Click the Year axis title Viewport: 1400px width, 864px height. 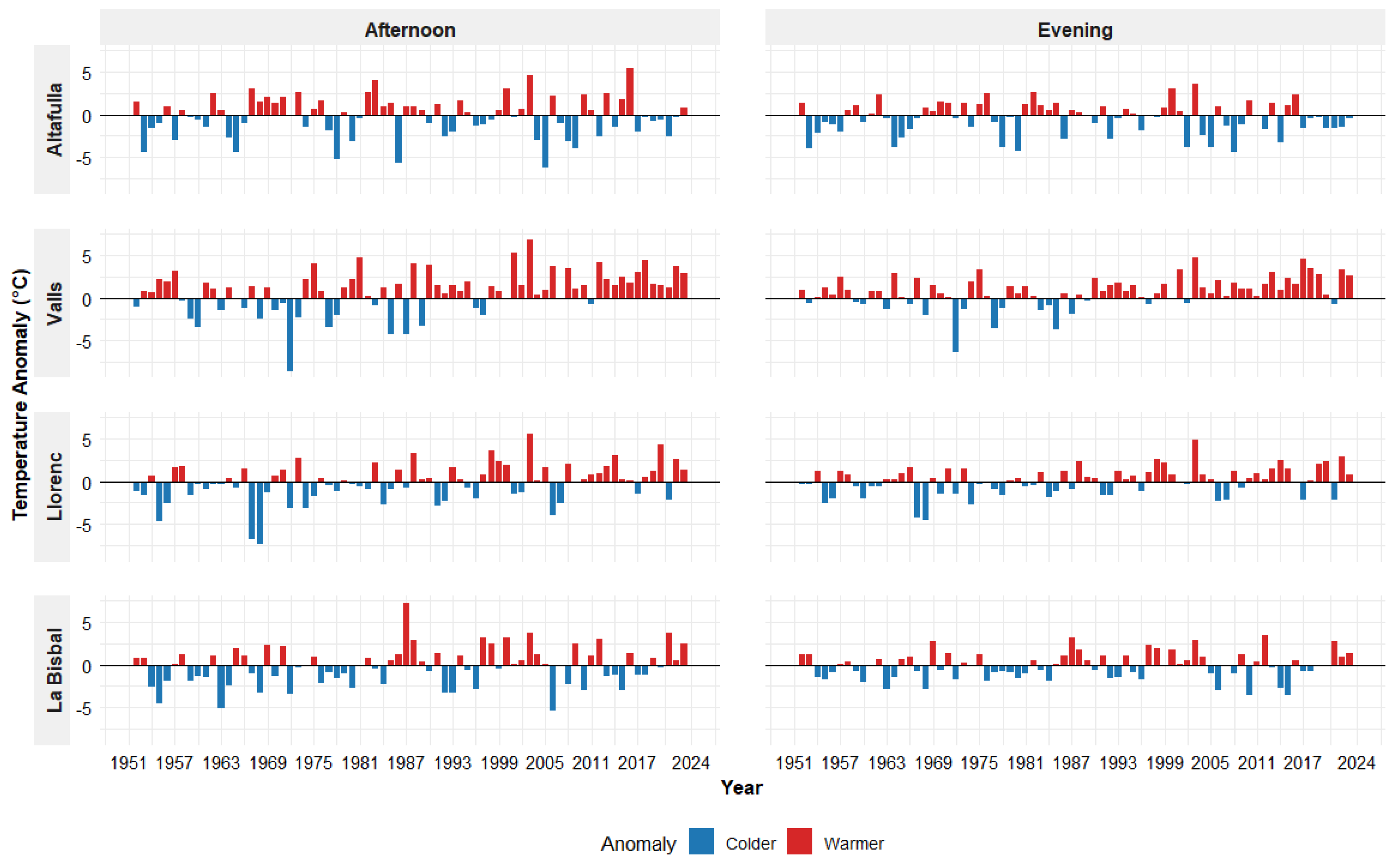coord(742,787)
